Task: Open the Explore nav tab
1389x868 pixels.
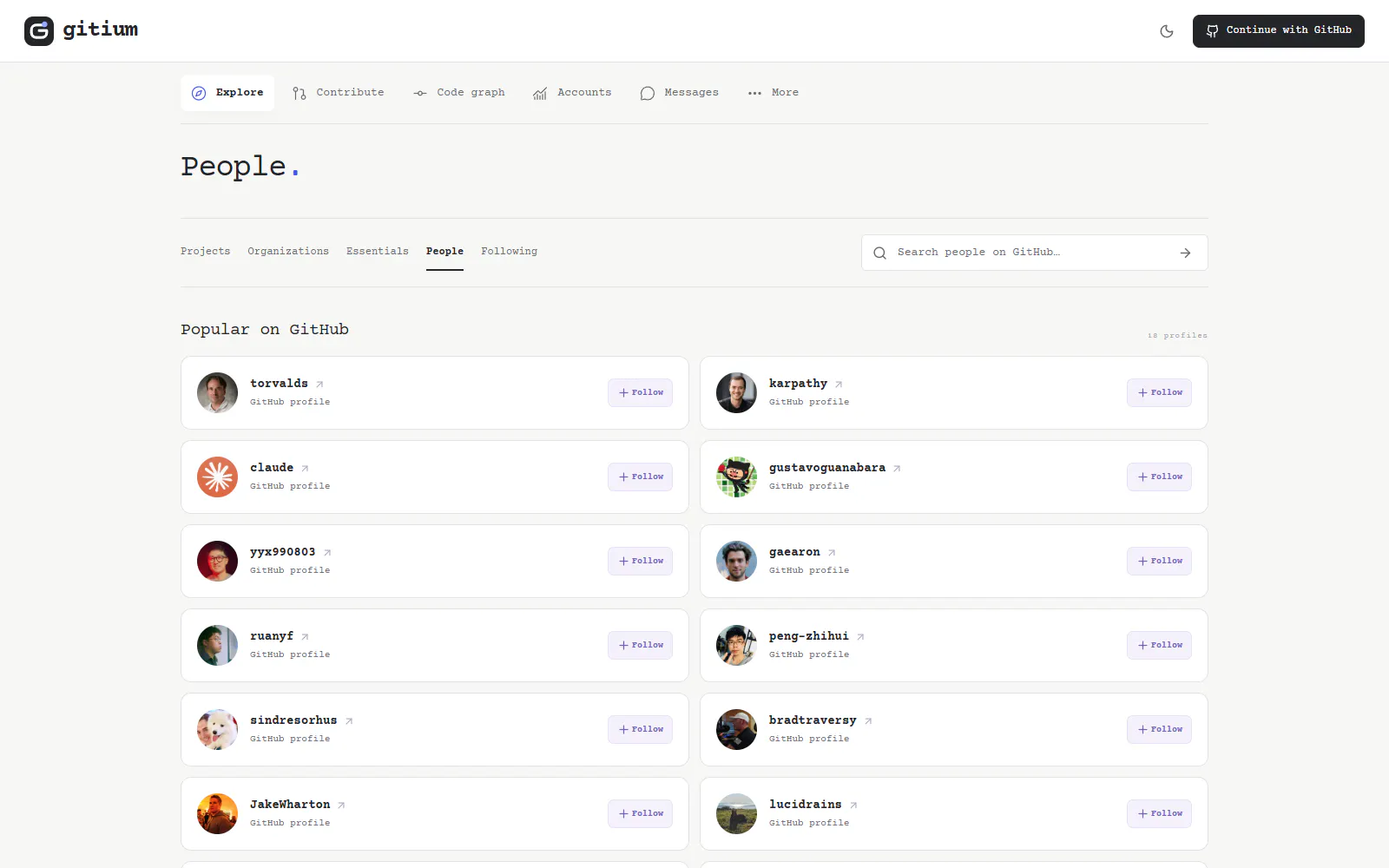Action: (227, 93)
